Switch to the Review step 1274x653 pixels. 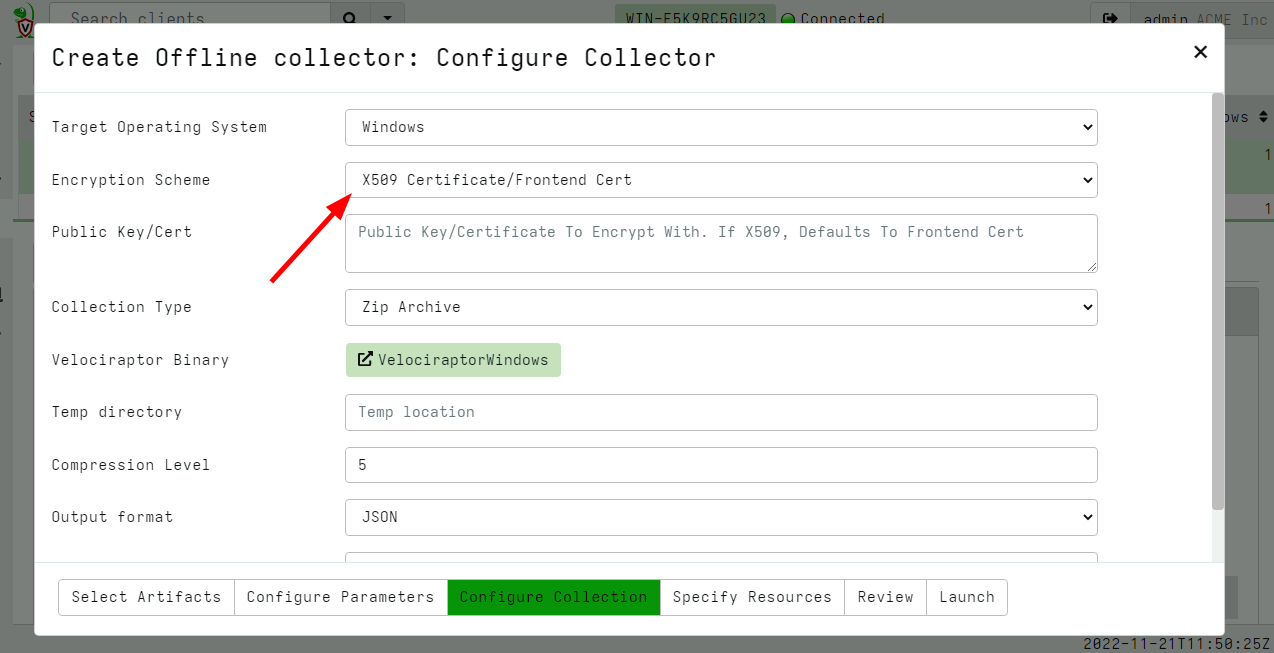pos(885,597)
